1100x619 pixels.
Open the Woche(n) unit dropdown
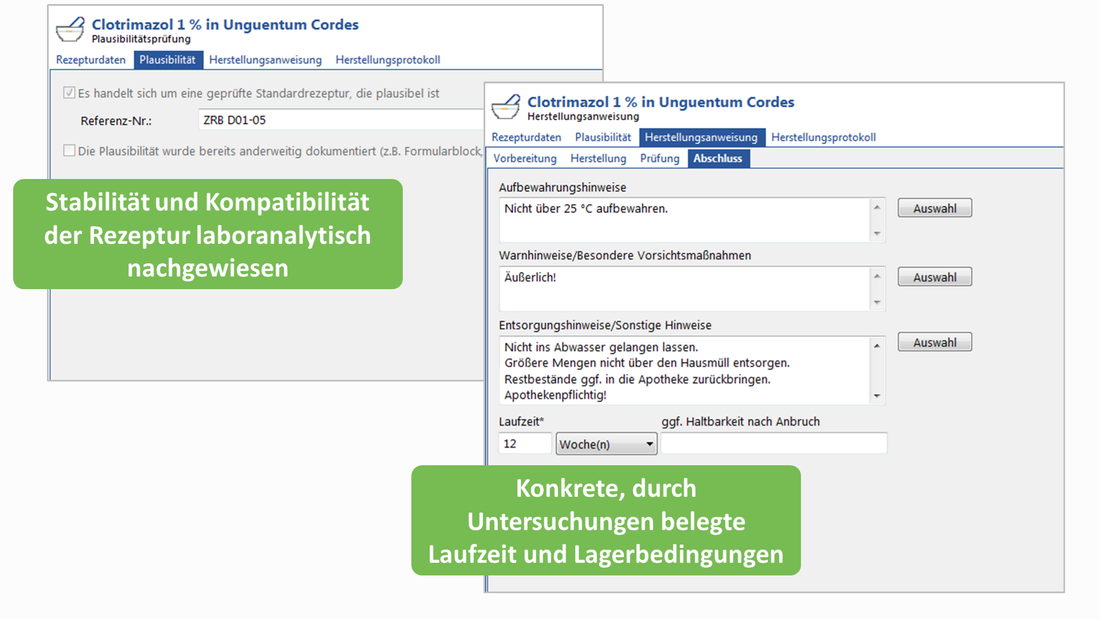point(606,444)
